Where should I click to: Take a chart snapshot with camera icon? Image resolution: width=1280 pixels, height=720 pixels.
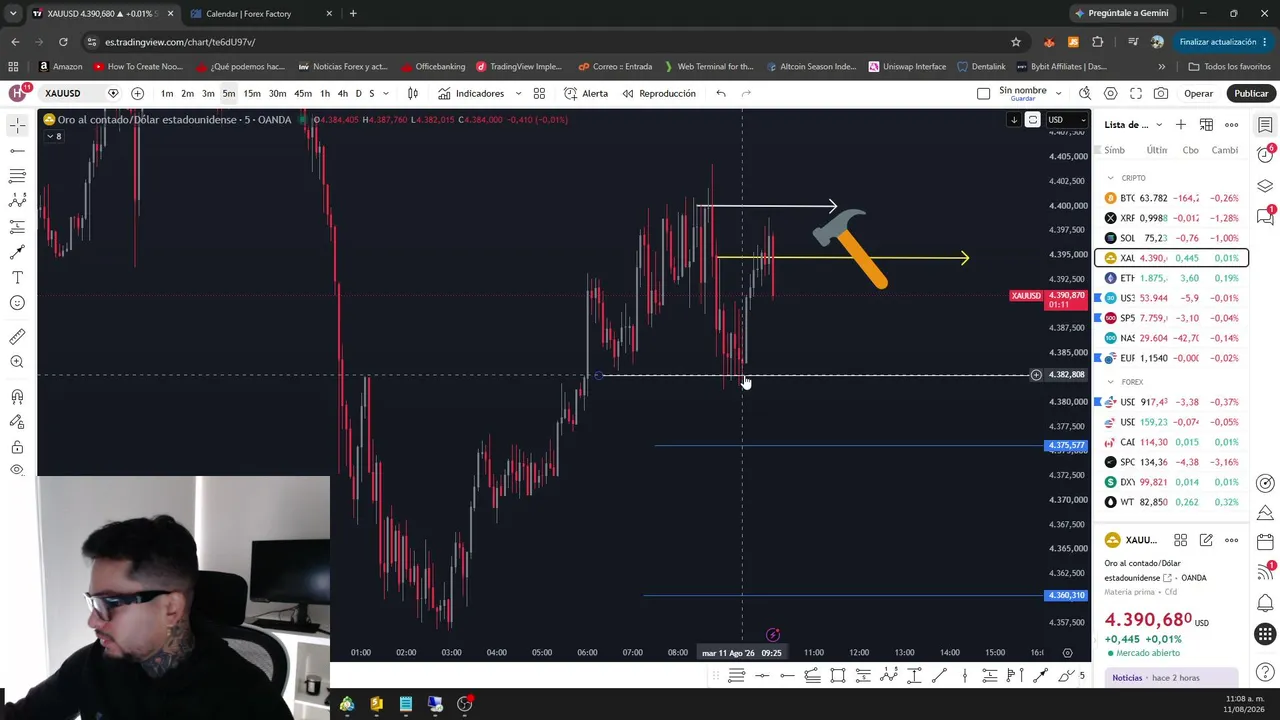click(x=1160, y=93)
